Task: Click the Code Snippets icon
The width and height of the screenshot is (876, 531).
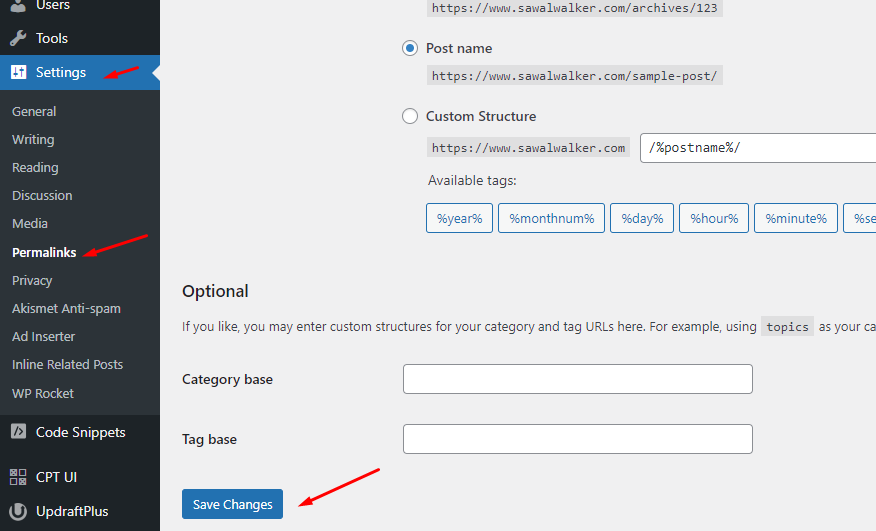Action: tap(18, 432)
